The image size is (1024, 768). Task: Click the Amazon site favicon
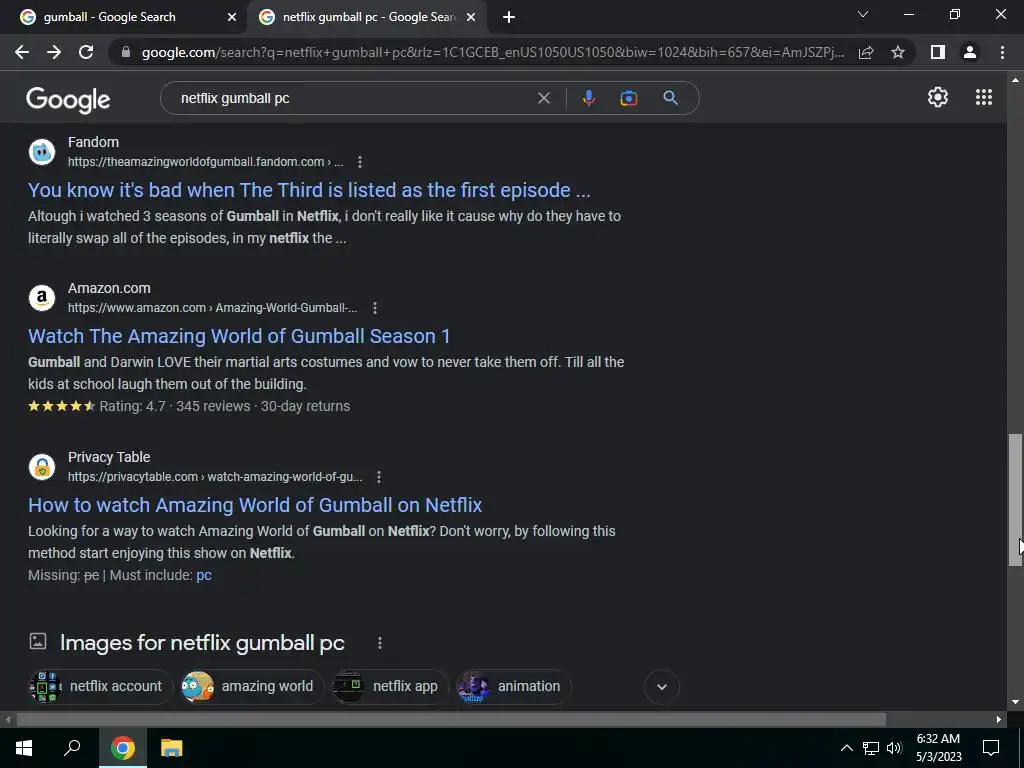[x=42, y=298]
